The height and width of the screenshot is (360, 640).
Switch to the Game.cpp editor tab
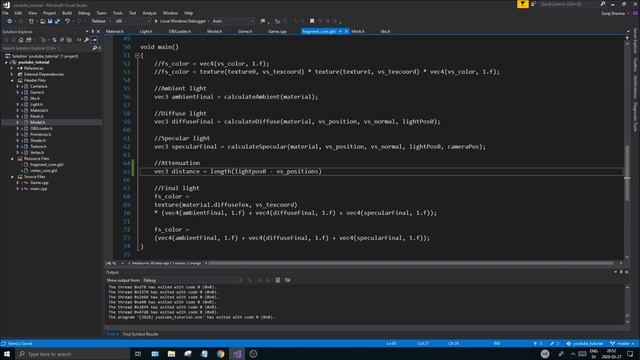(277, 31)
